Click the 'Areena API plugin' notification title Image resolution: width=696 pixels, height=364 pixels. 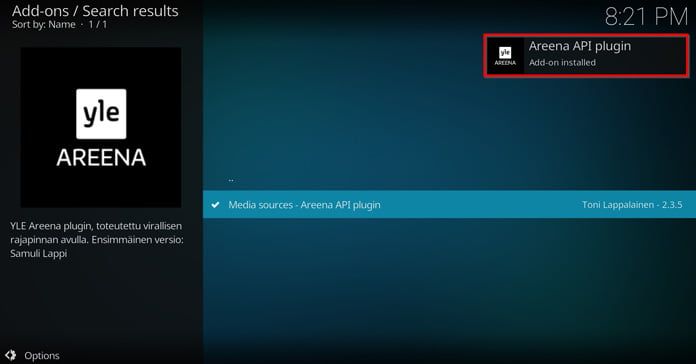click(580, 46)
